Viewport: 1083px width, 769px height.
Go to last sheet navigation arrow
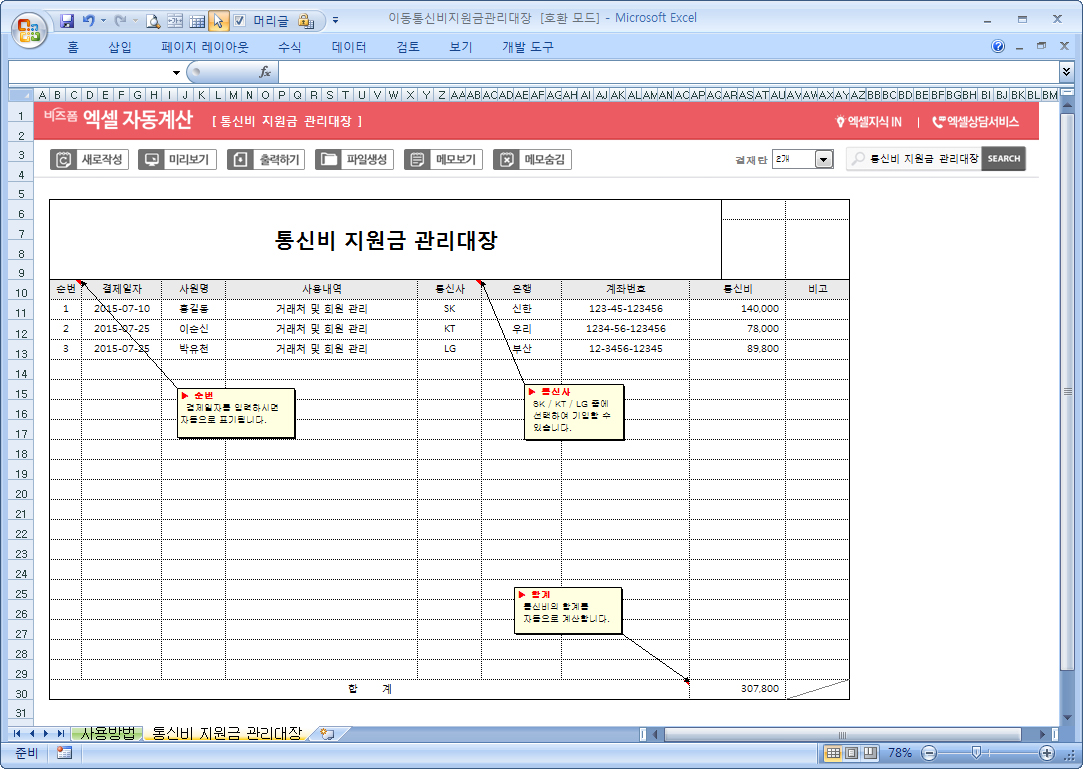pyautogui.click(x=61, y=734)
